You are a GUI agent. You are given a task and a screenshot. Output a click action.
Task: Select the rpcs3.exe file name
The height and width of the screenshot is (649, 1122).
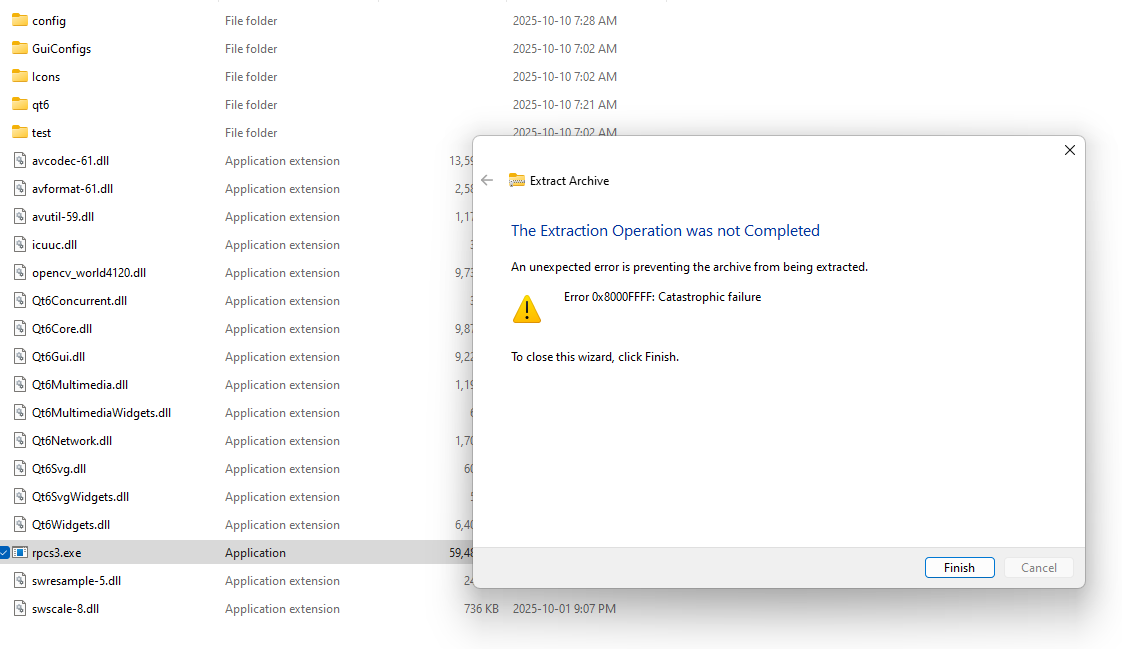tap(57, 552)
